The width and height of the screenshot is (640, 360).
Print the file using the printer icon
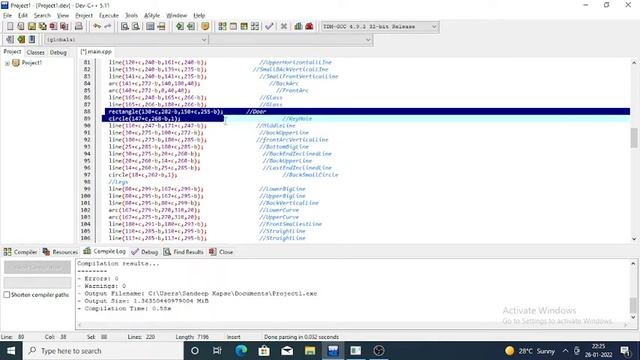[x=78, y=27]
